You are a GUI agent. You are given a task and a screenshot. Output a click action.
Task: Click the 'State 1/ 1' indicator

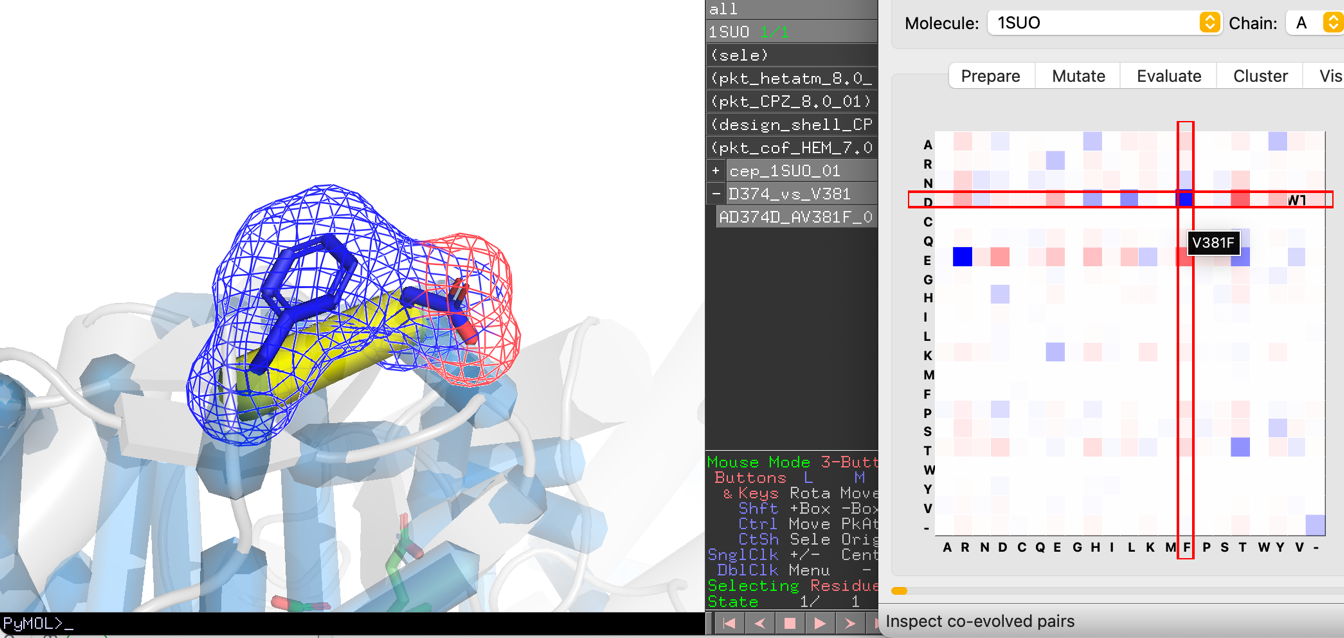coord(785,602)
